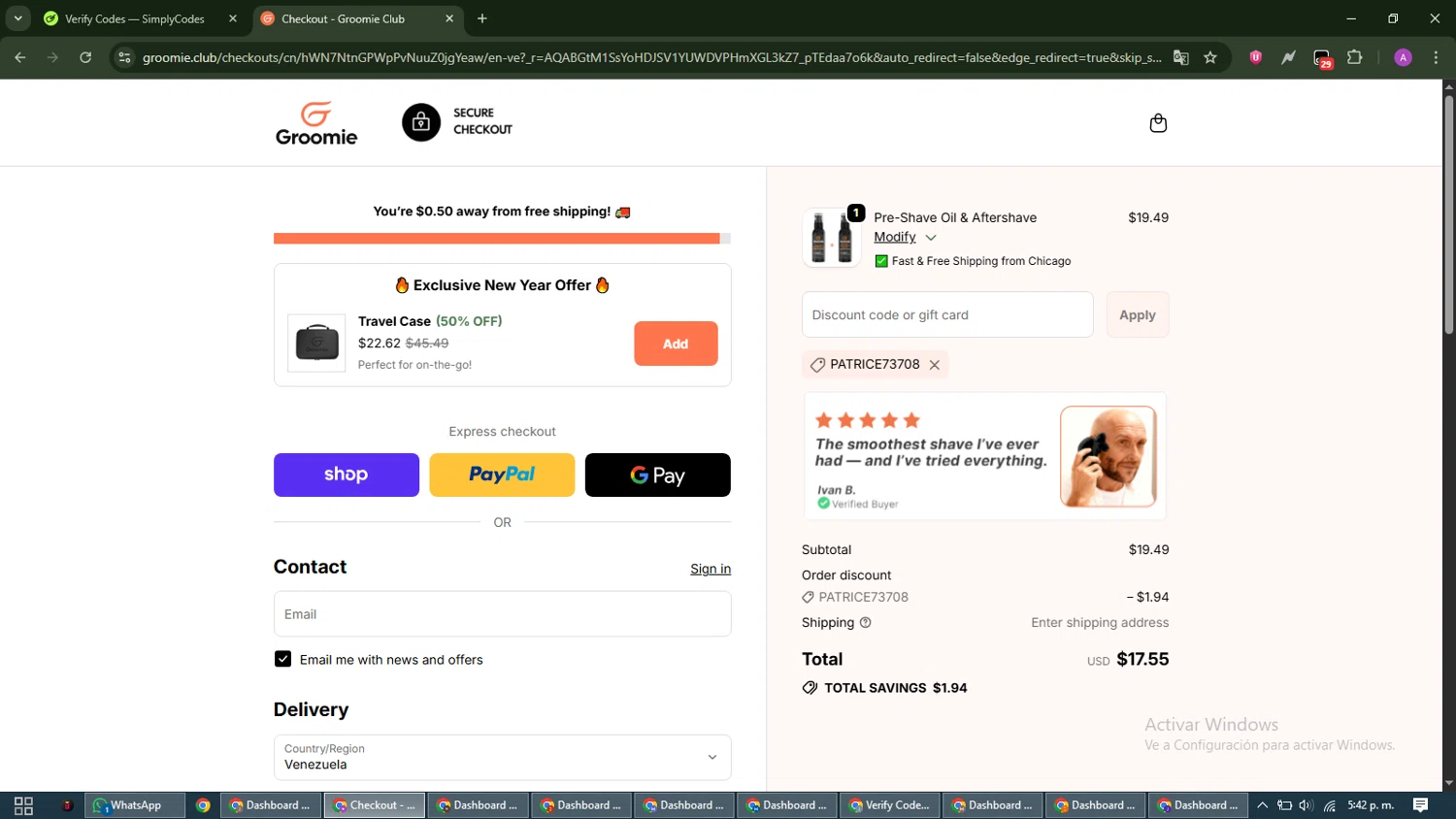This screenshot has width=1456, height=819.
Task: Click the taskbar clock 5:42 p. m.
Action: coord(1371,805)
